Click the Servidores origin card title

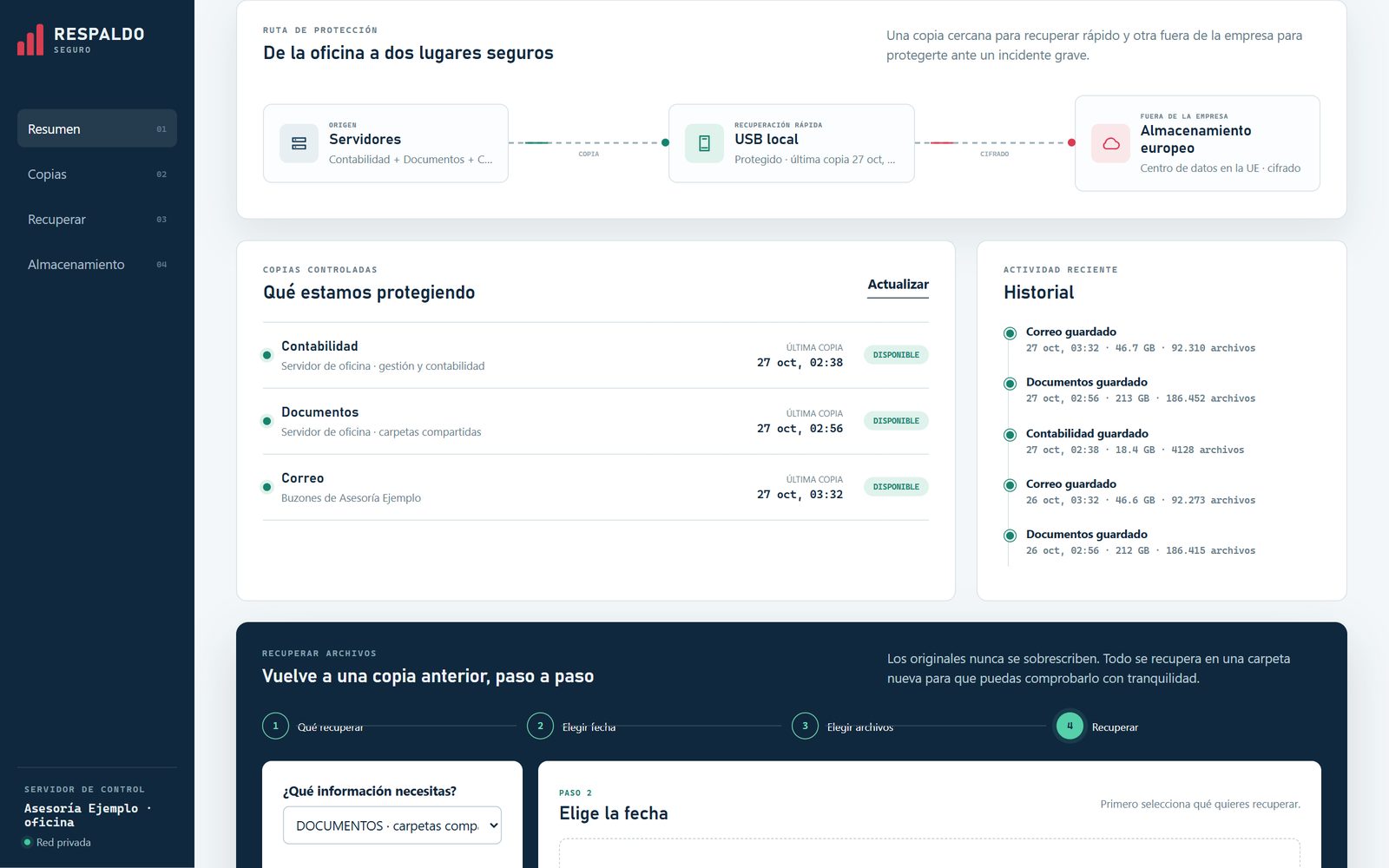[x=365, y=139]
